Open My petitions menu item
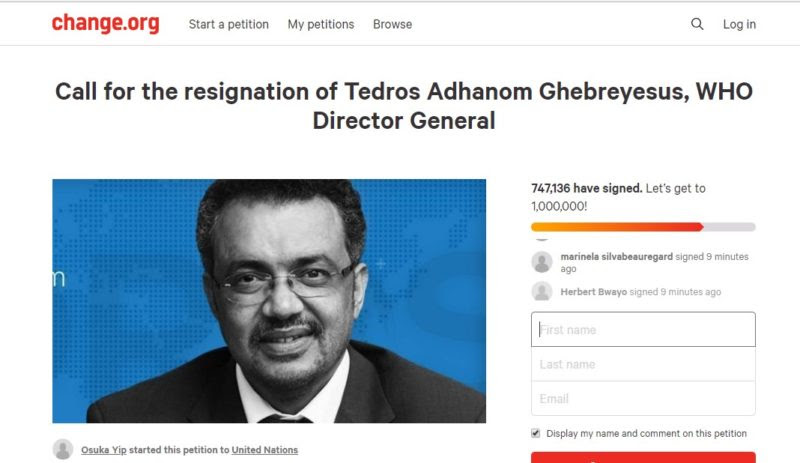 coord(321,24)
